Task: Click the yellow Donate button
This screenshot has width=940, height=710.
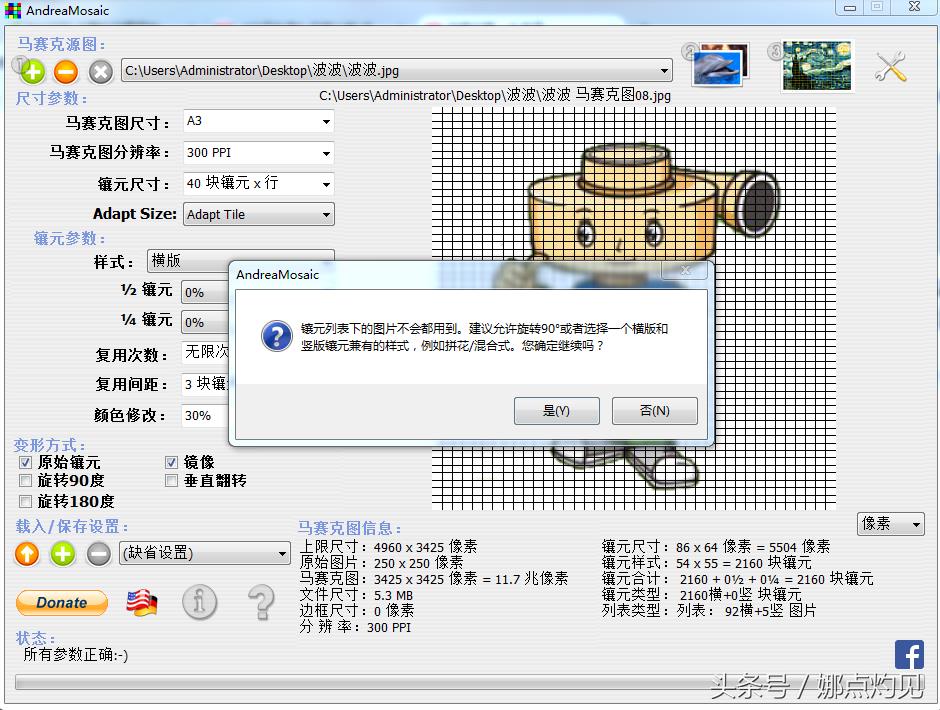Action: click(x=62, y=603)
